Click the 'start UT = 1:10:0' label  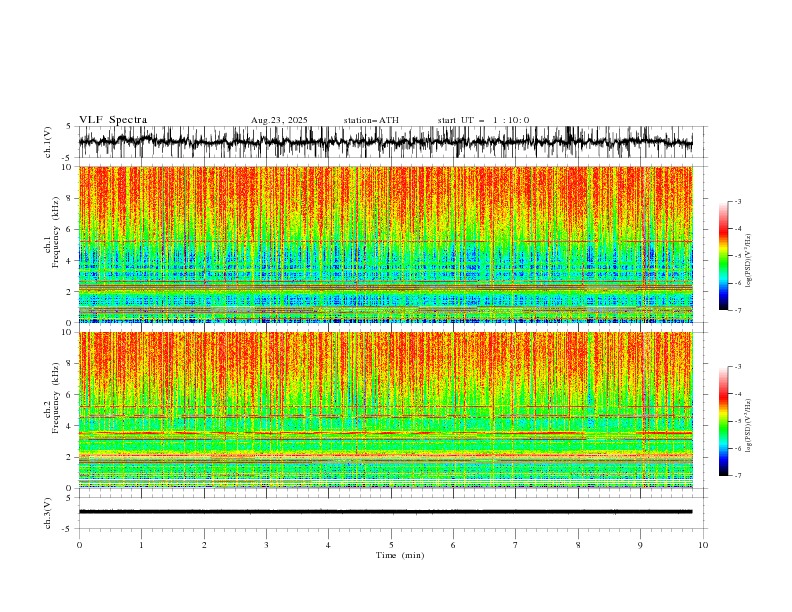point(483,120)
